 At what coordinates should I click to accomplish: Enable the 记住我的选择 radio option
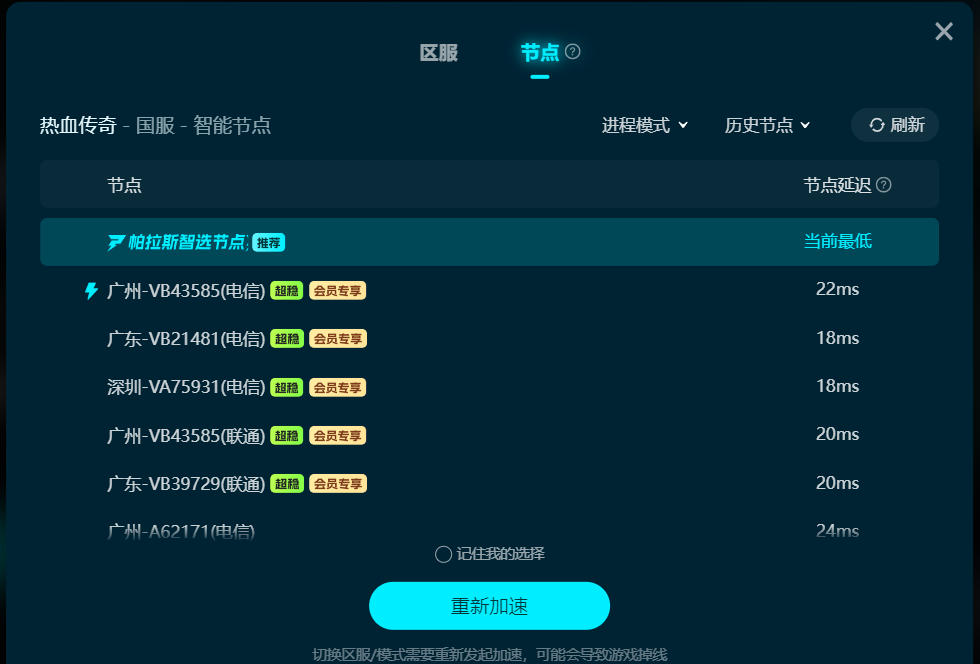click(444, 554)
